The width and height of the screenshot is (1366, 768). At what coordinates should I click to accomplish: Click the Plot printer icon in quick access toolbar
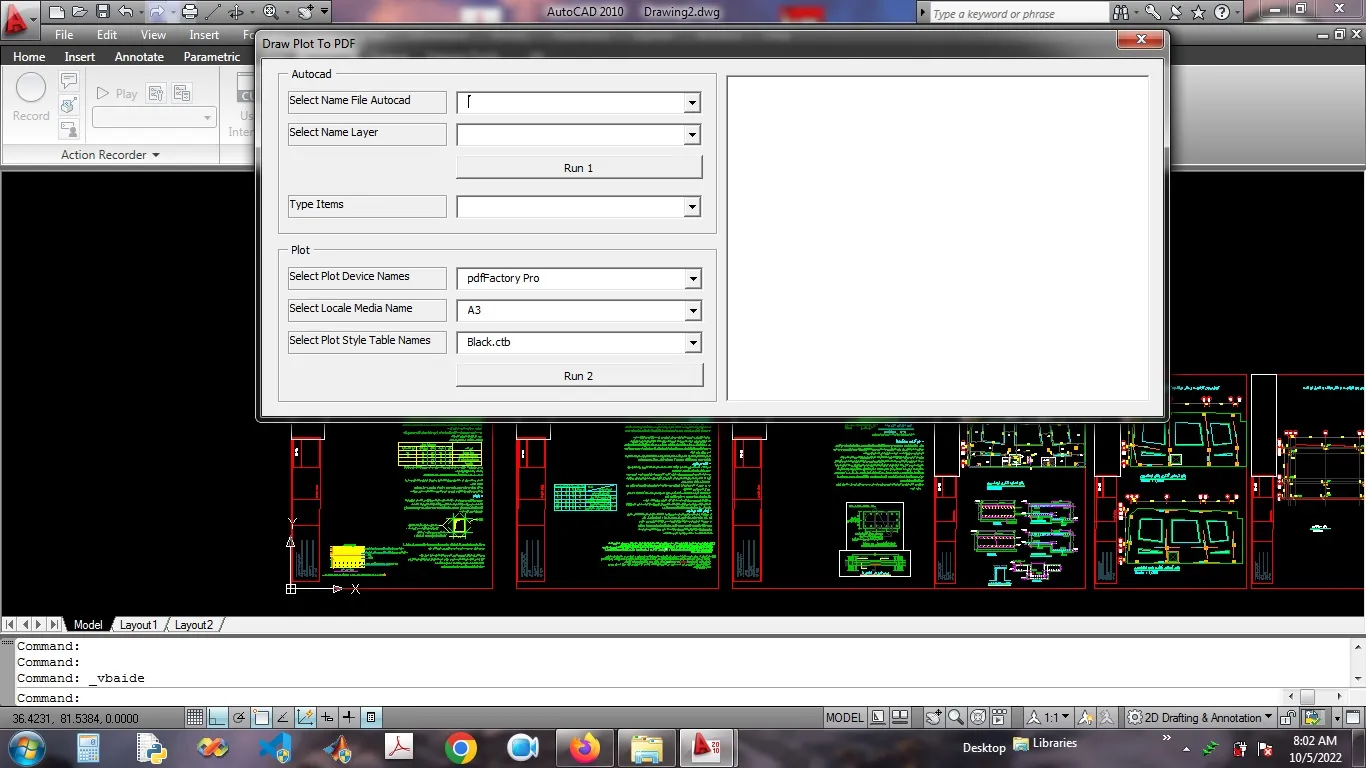[189, 12]
